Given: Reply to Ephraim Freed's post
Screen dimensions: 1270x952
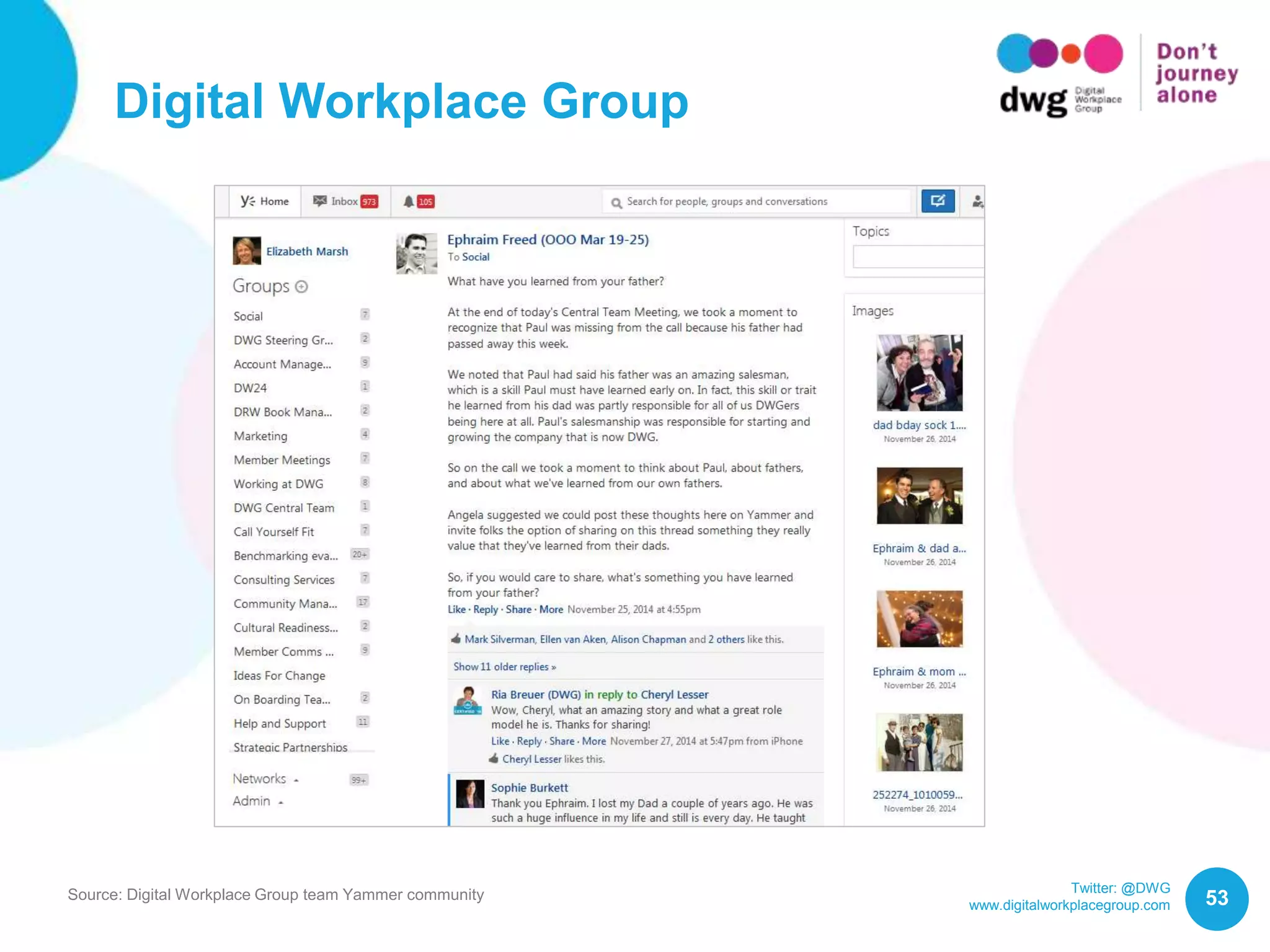Looking at the screenshot, I should (x=486, y=609).
